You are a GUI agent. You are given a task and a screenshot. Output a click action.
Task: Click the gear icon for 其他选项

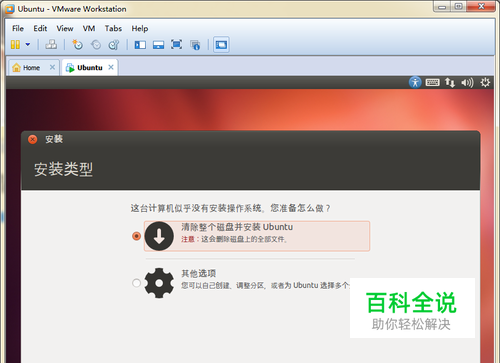click(159, 283)
